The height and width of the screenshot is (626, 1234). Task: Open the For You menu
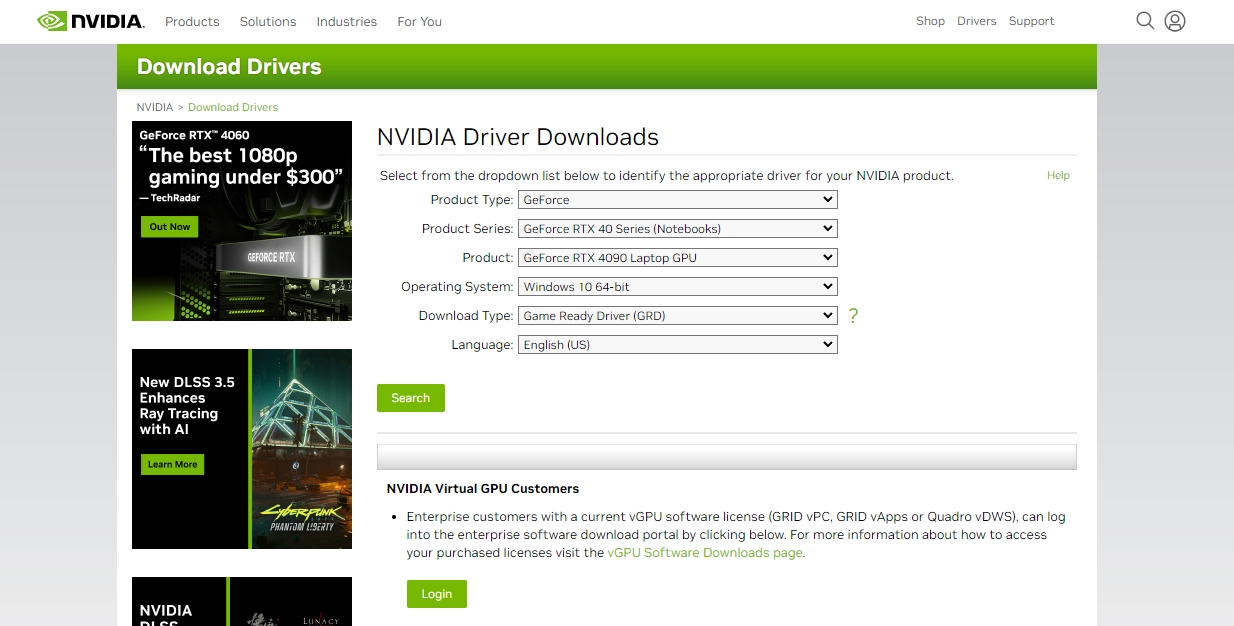419,21
